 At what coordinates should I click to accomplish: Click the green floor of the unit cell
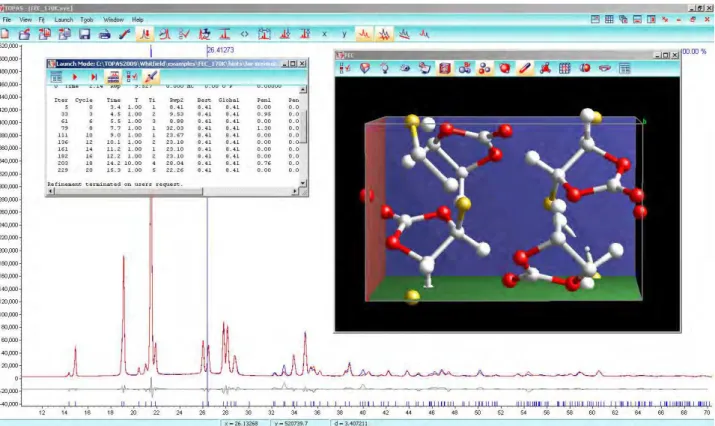(x=504, y=288)
